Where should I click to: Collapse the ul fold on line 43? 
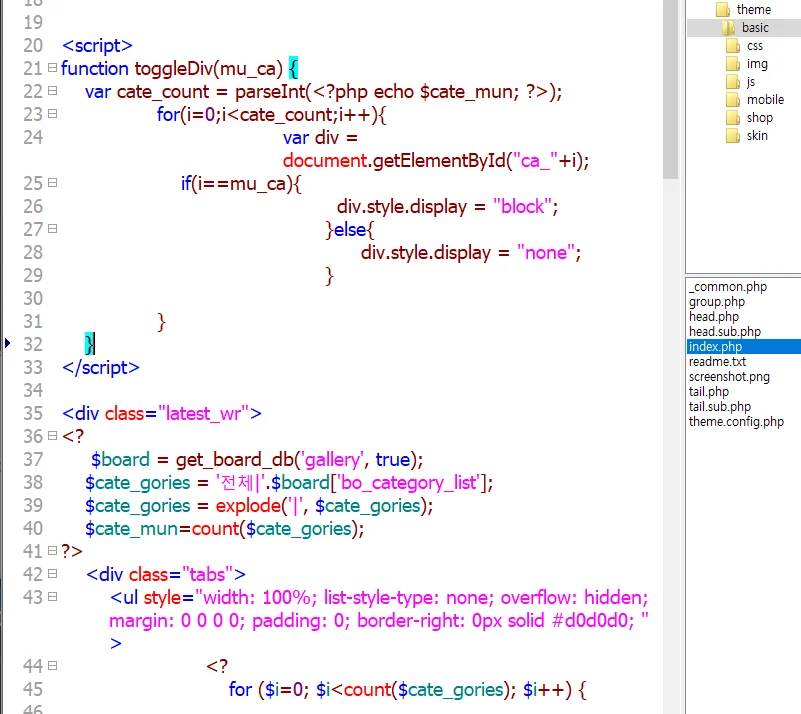(52, 596)
